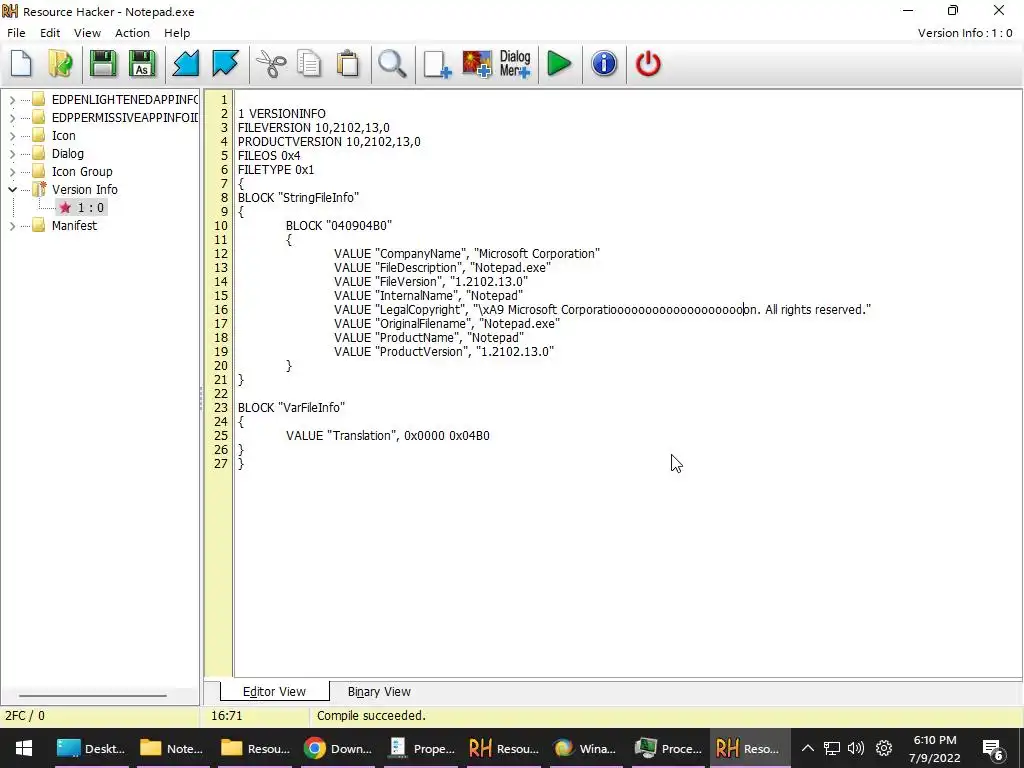Expand the Icon Group folder node
1024x768 pixels.
pyautogui.click(x=12, y=172)
